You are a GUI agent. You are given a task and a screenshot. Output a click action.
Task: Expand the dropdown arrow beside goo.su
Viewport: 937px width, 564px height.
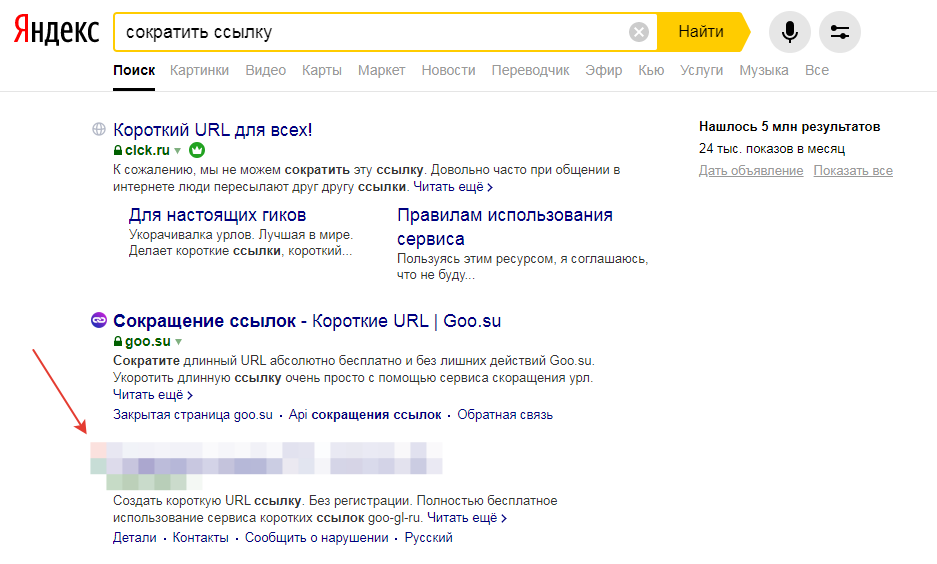(x=179, y=342)
